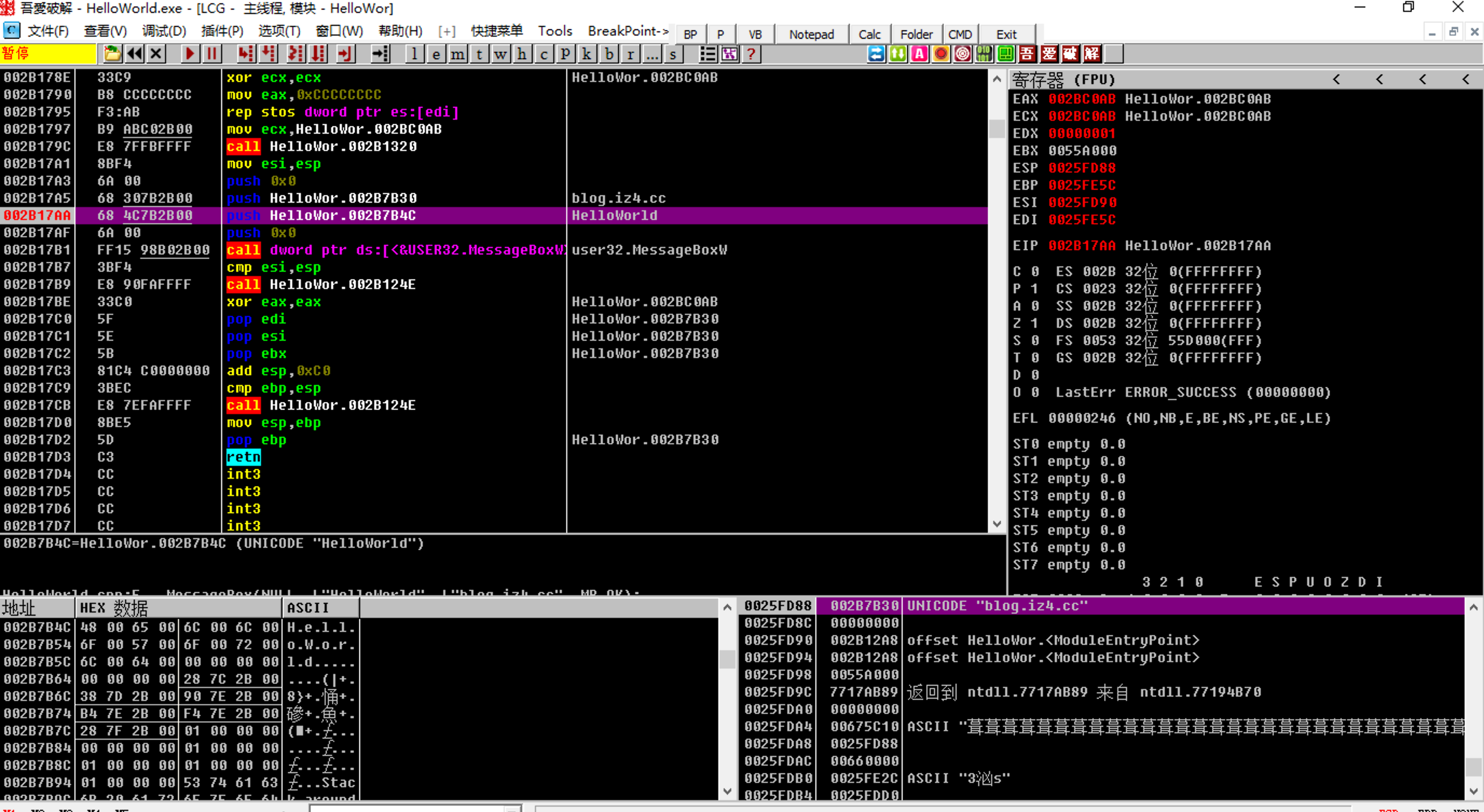Show windows via 'w' button
This screenshot has height=812, width=1484.
(500, 54)
